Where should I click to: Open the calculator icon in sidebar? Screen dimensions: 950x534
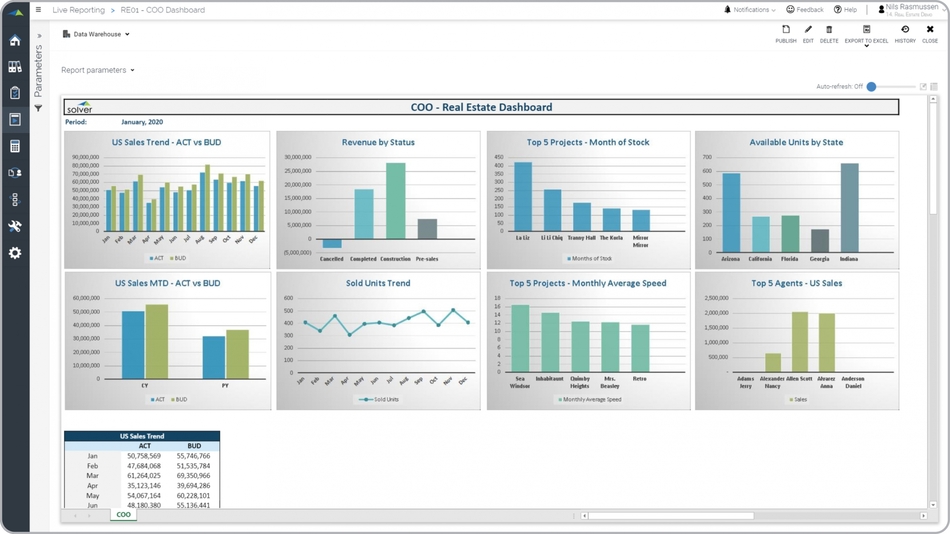(15, 147)
